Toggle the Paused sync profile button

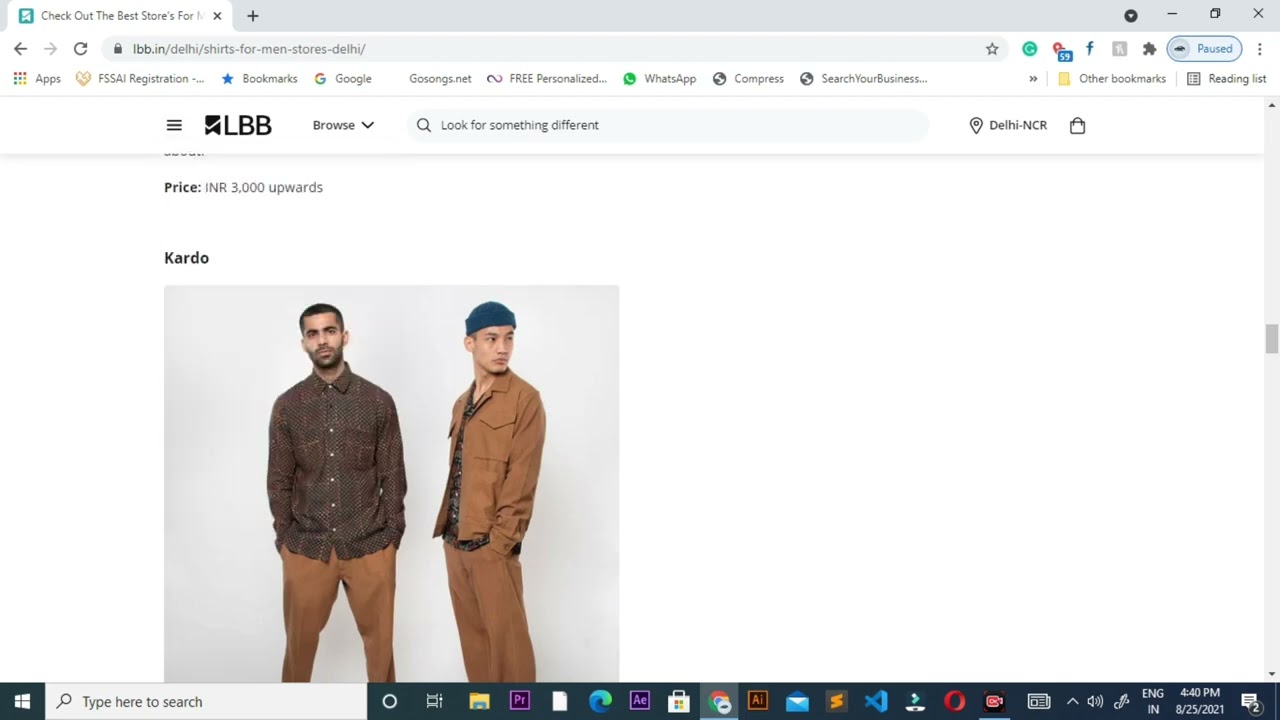tap(1204, 48)
